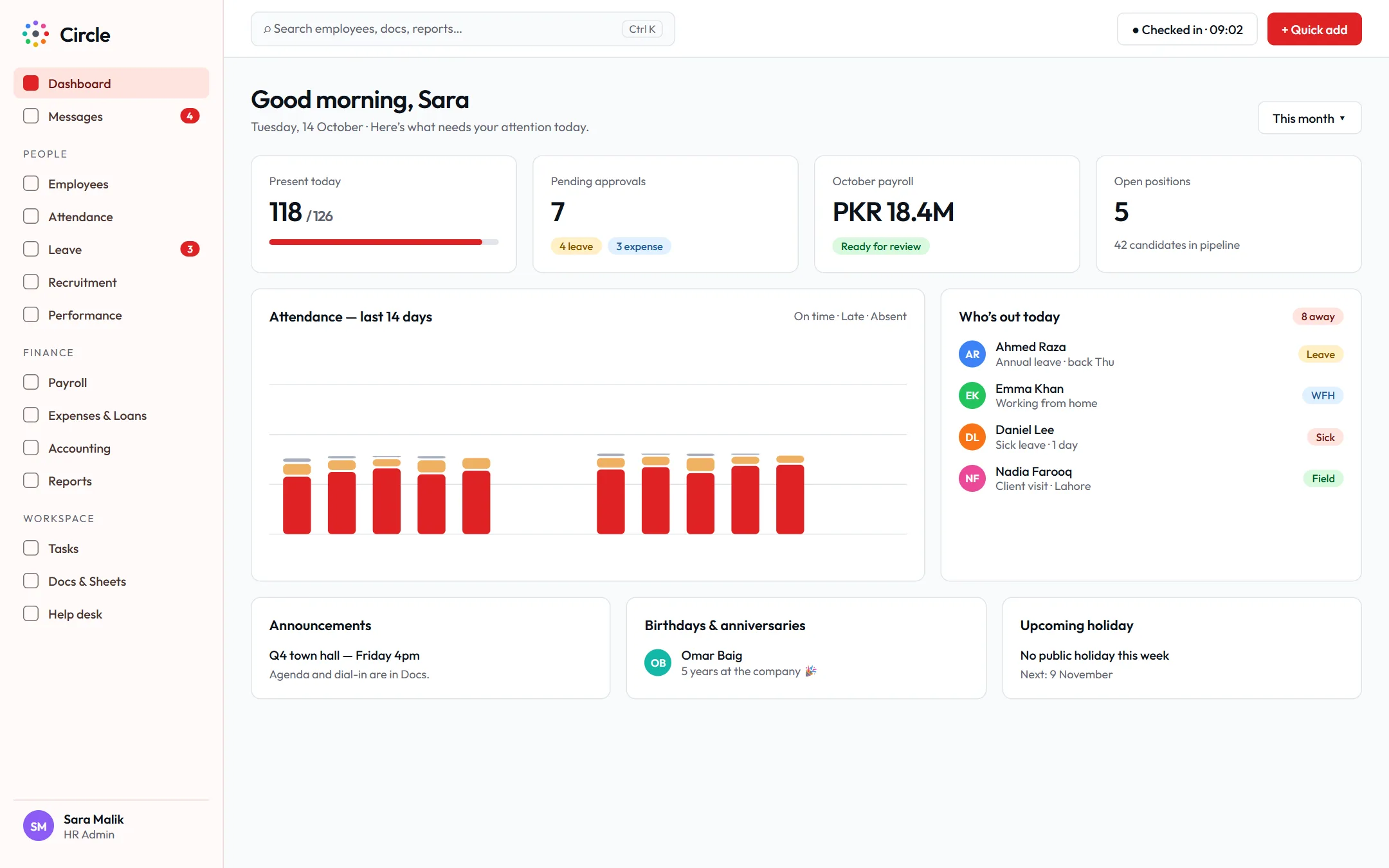The width and height of the screenshot is (1389, 868).
Task: Click the Present today progress bar
Action: pos(384,242)
